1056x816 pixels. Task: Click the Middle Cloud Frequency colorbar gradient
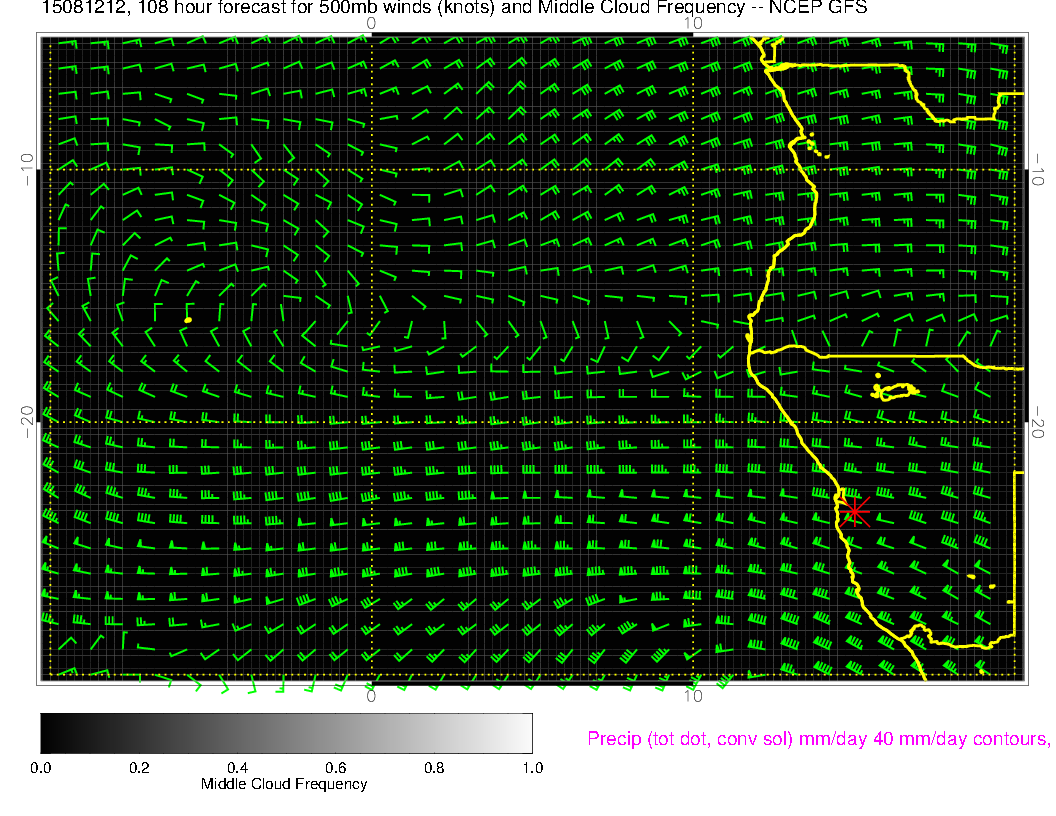click(x=286, y=733)
